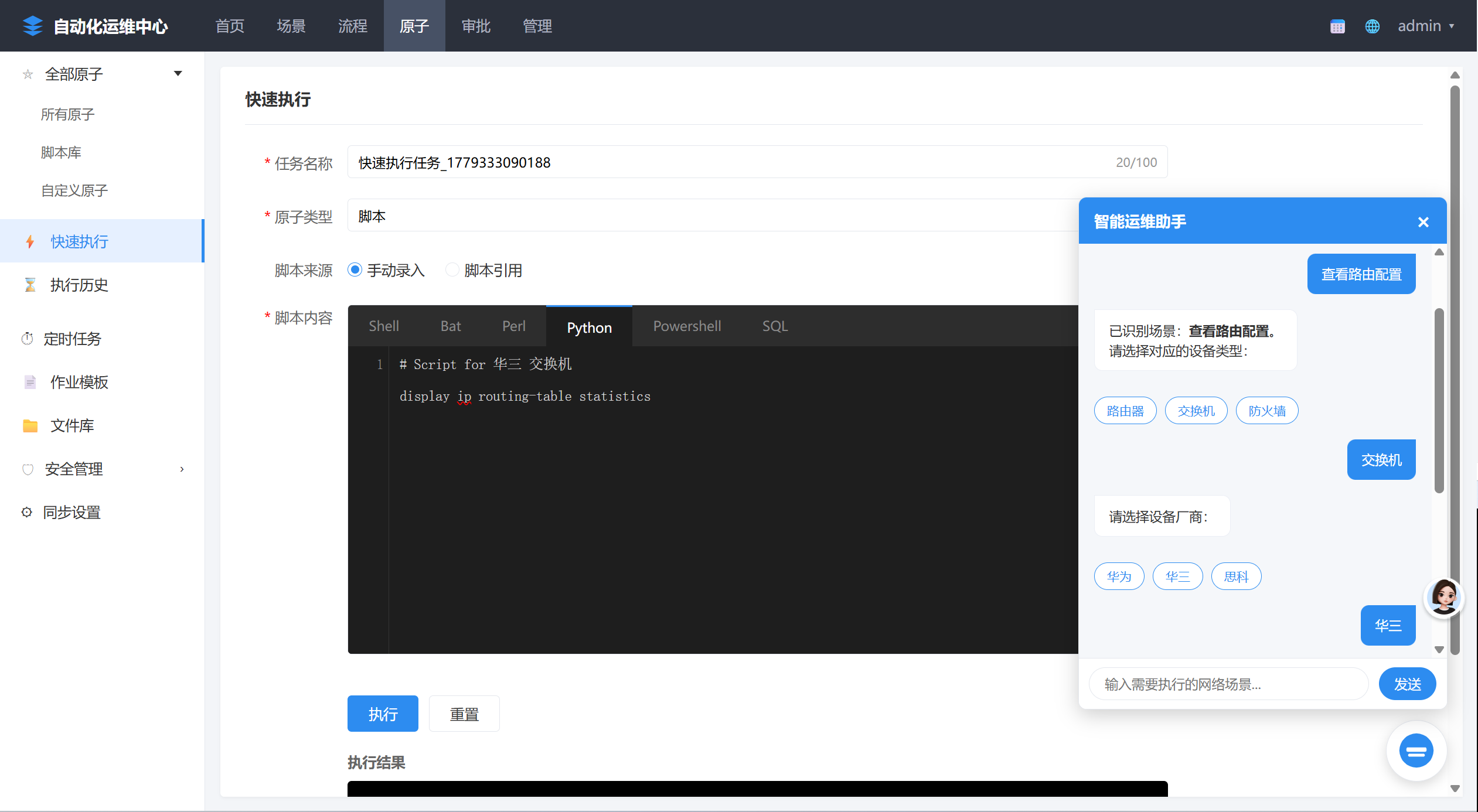Click the globe language icon
Viewport: 1478px width, 812px height.
(1372, 26)
